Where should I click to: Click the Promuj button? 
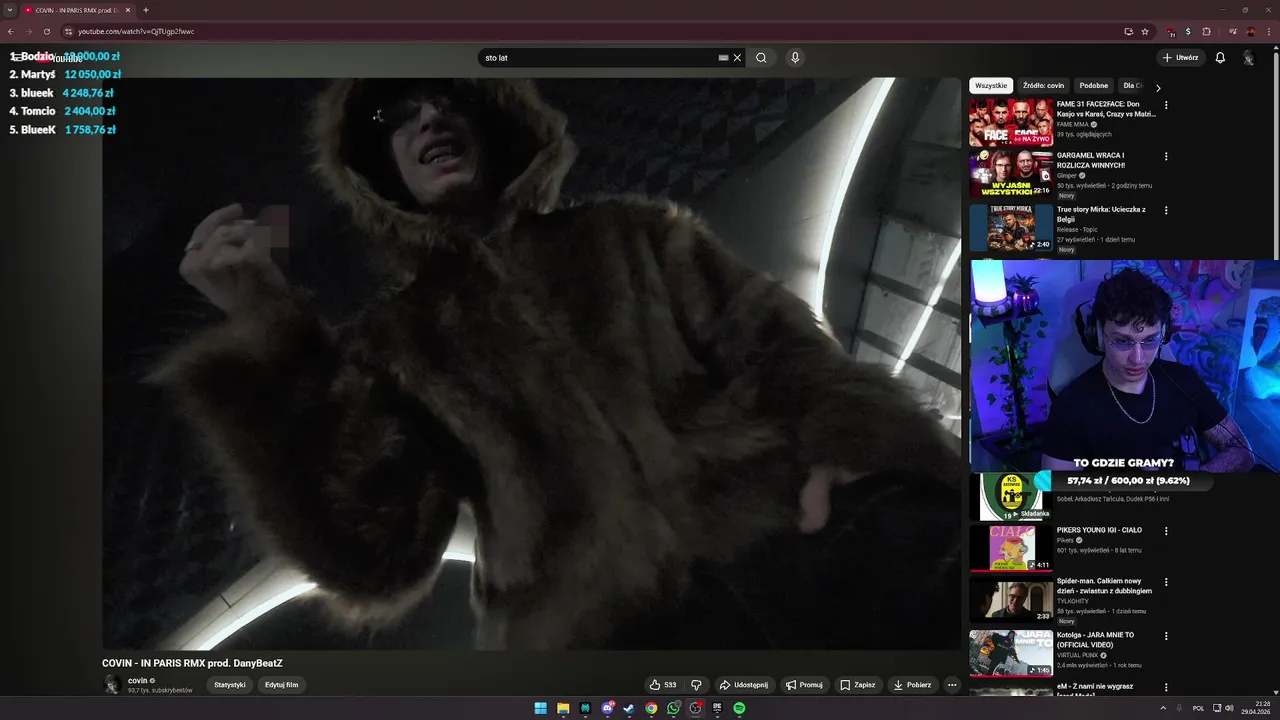(x=804, y=685)
